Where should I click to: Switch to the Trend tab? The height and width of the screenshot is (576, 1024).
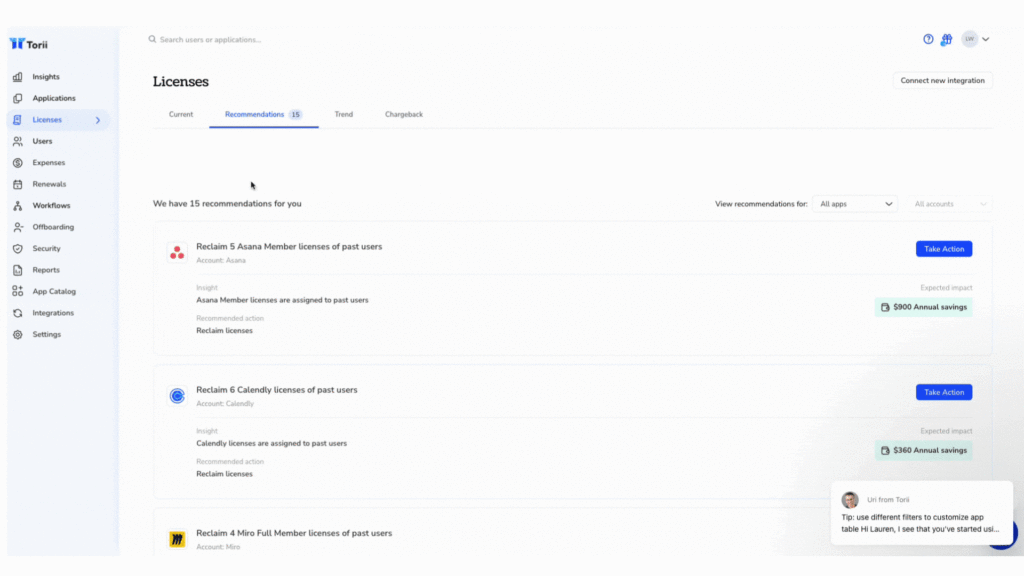(344, 114)
